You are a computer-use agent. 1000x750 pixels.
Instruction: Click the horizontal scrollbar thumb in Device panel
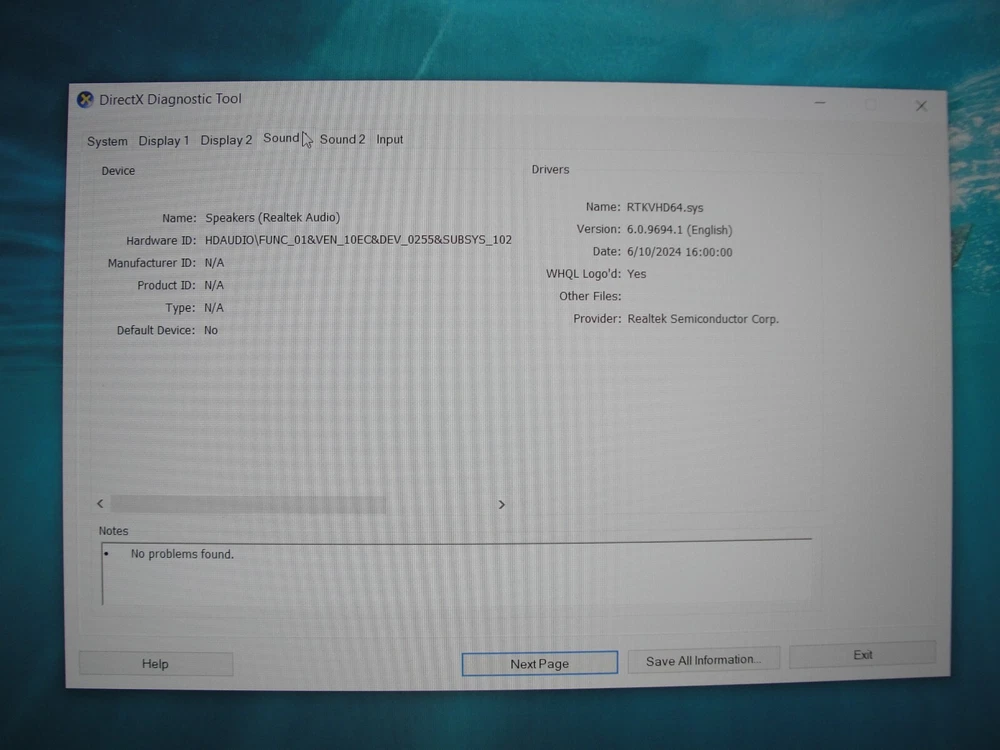248,504
